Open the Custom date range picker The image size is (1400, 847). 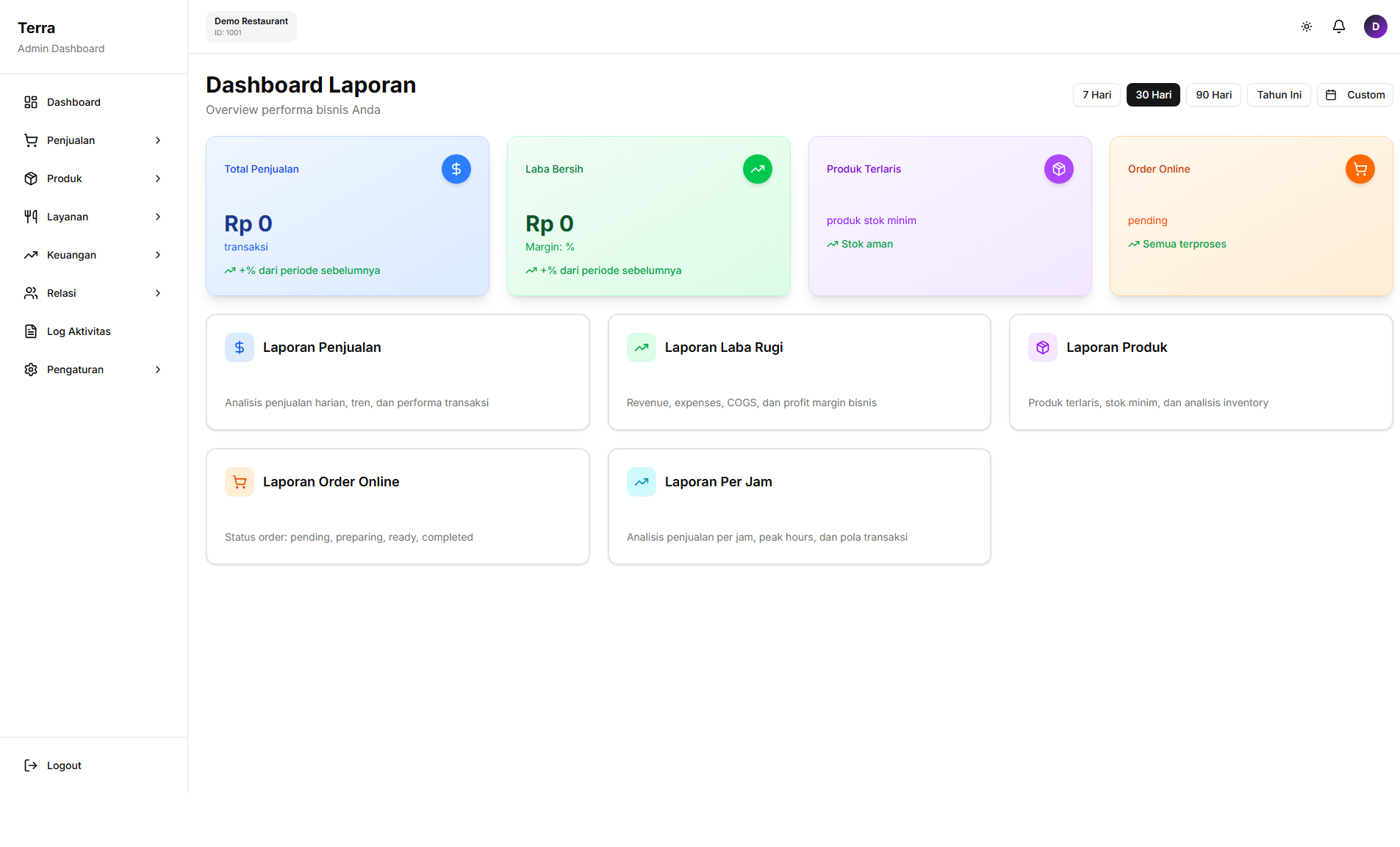tap(1354, 95)
